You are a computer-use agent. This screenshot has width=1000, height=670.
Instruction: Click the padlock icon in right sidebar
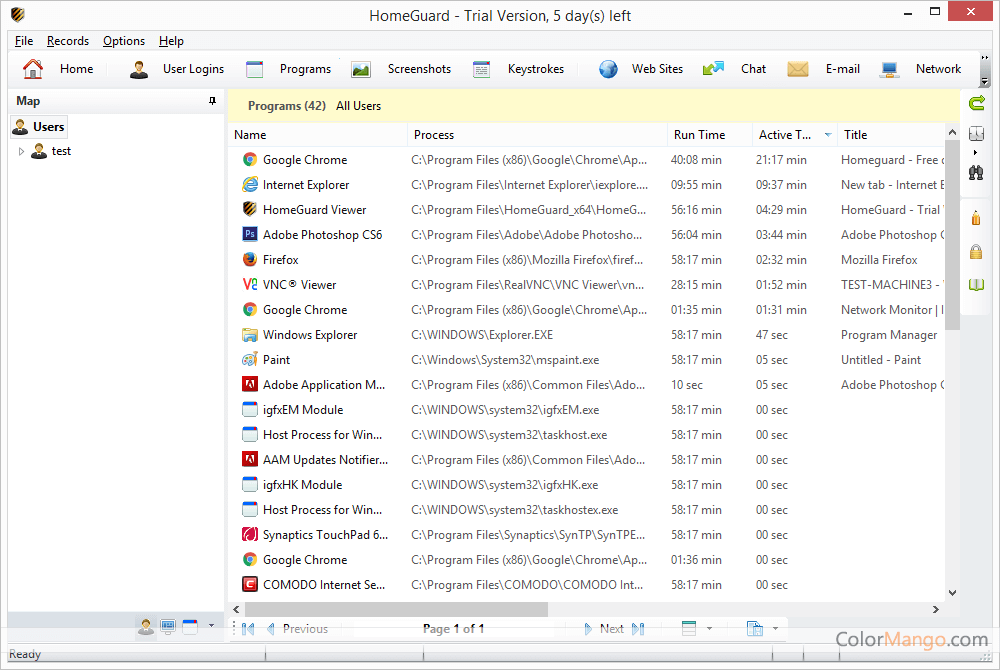click(x=977, y=251)
